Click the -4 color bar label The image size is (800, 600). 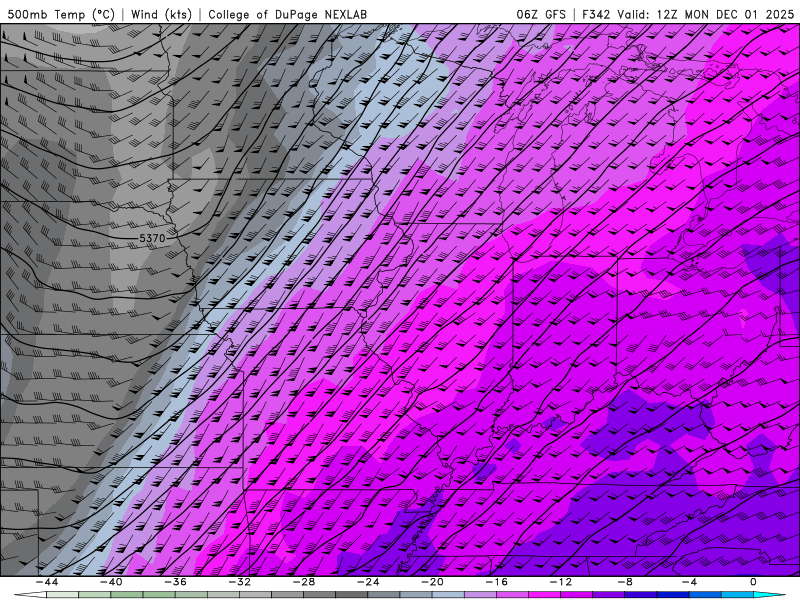tap(689, 582)
